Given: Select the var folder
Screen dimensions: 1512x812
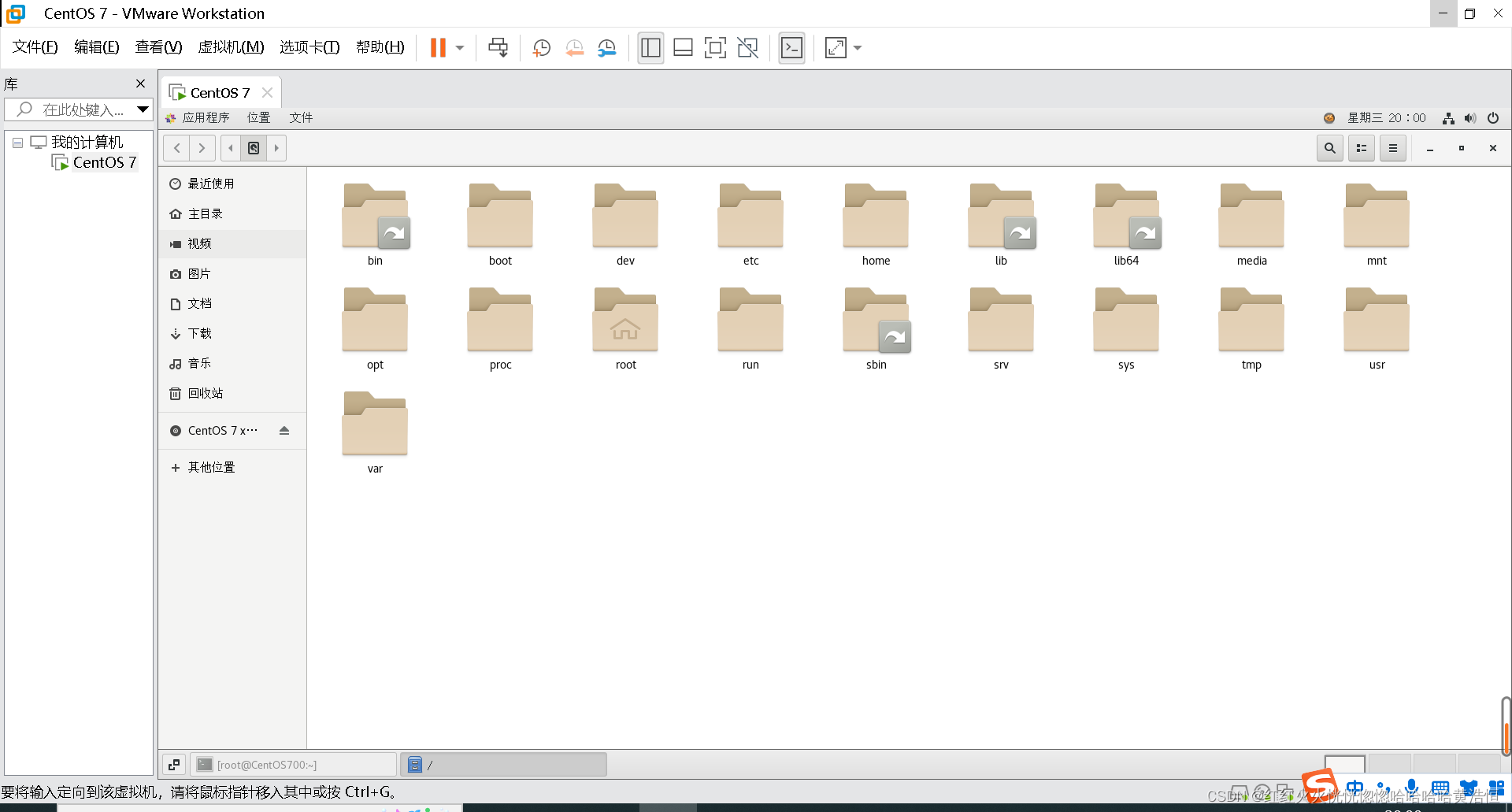Looking at the screenshot, I should tap(375, 433).
